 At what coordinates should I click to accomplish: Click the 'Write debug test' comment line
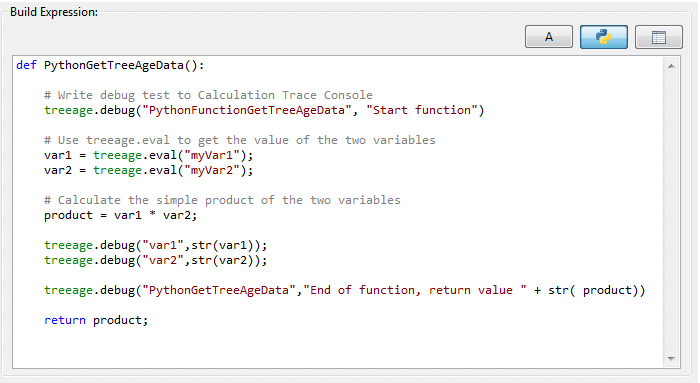click(x=208, y=95)
